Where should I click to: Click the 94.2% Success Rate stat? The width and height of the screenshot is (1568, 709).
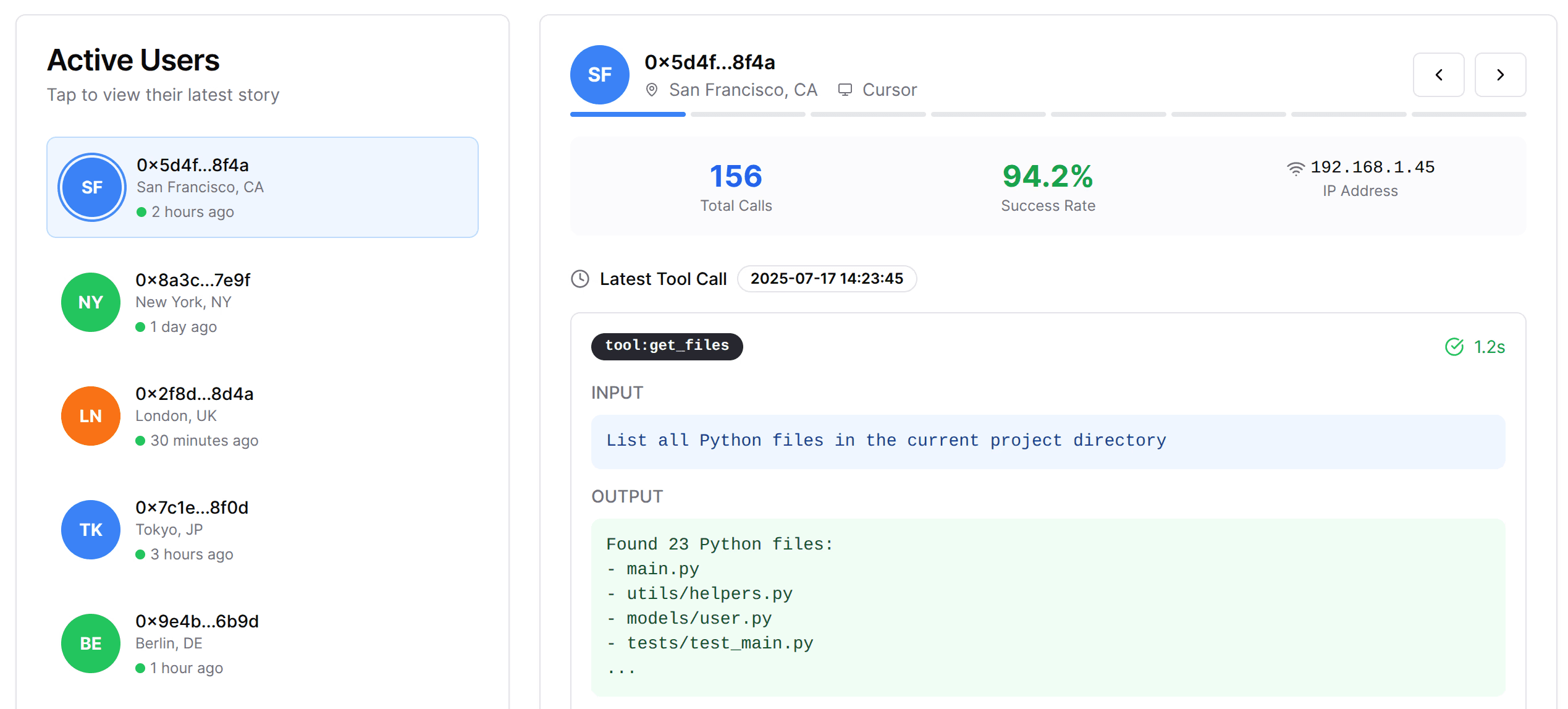(x=1048, y=186)
